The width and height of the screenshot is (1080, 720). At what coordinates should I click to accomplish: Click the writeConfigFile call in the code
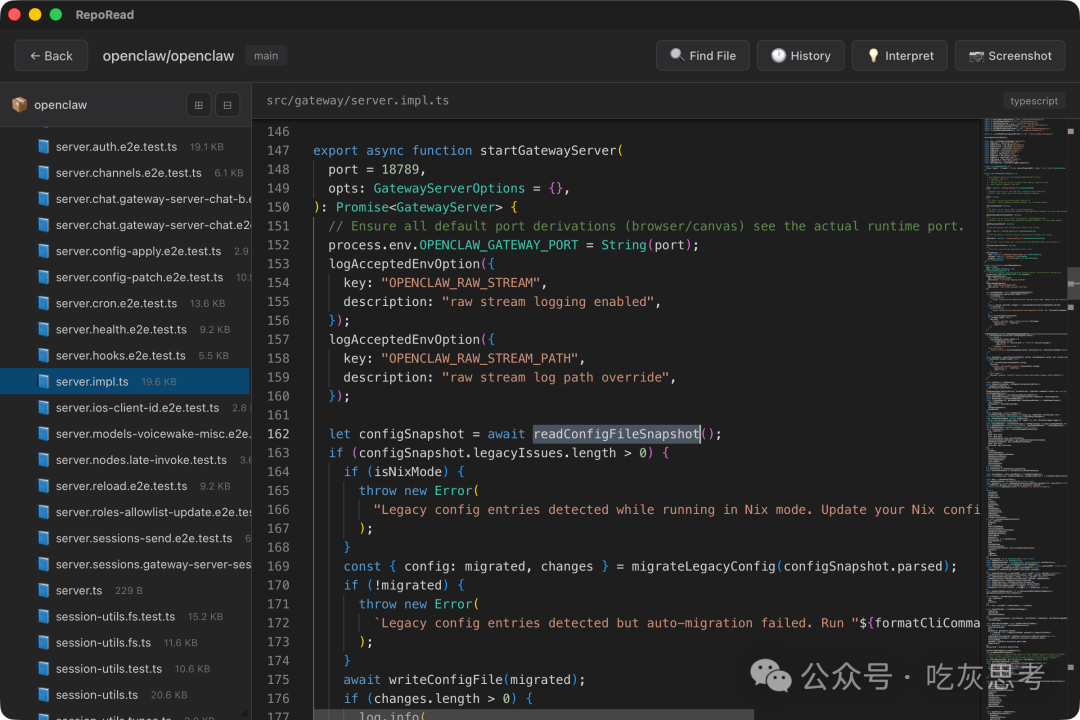point(446,680)
